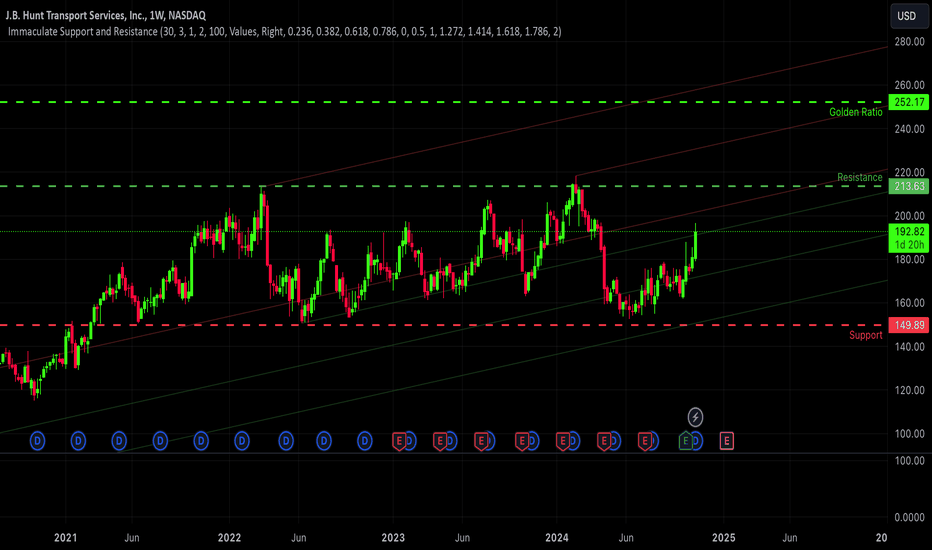This screenshot has width=932, height=550.
Task: Click the green dashed Golden Ratio line
Action: (443, 102)
